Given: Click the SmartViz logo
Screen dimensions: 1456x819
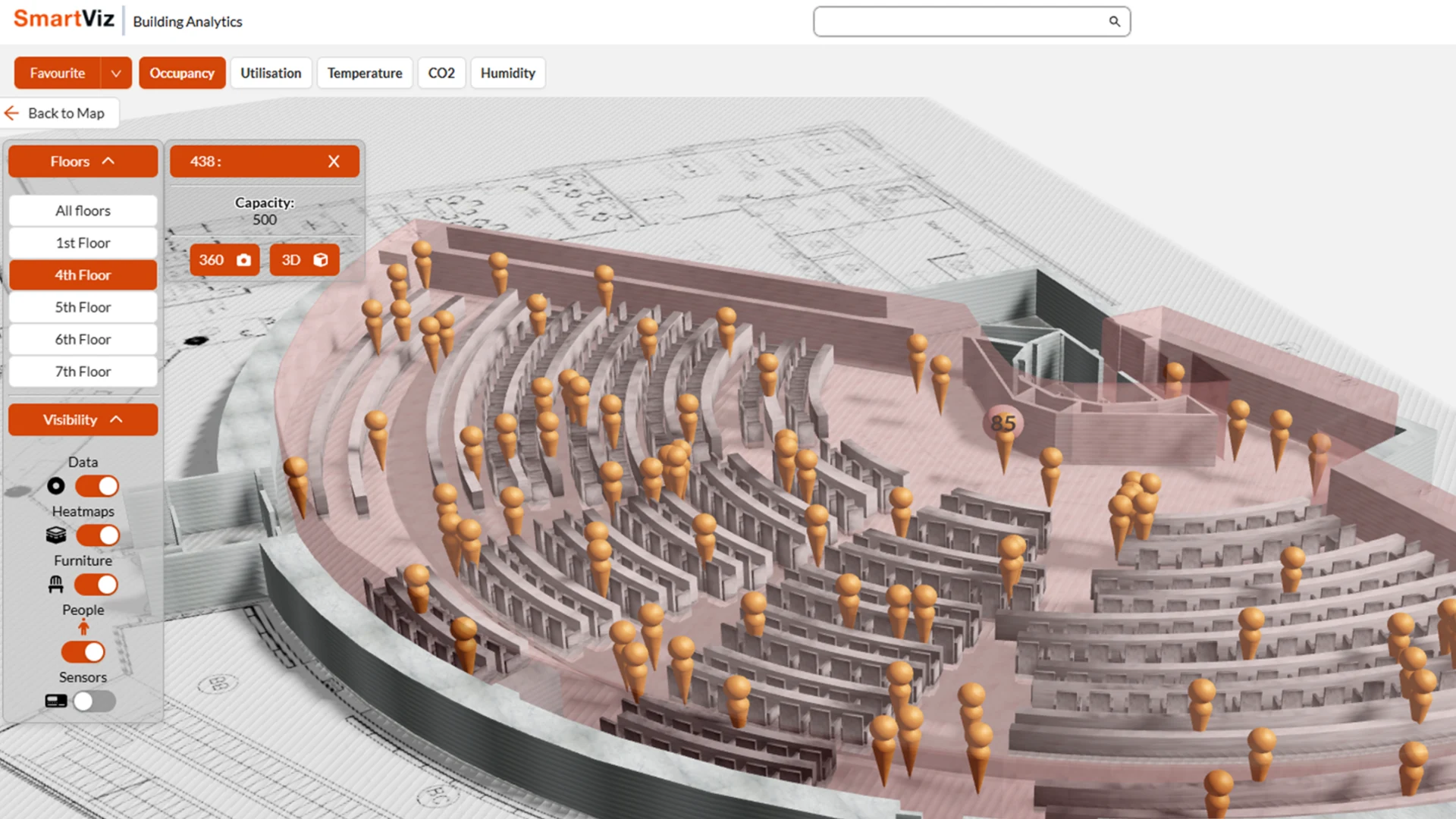Looking at the screenshot, I should pyautogui.click(x=64, y=19).
